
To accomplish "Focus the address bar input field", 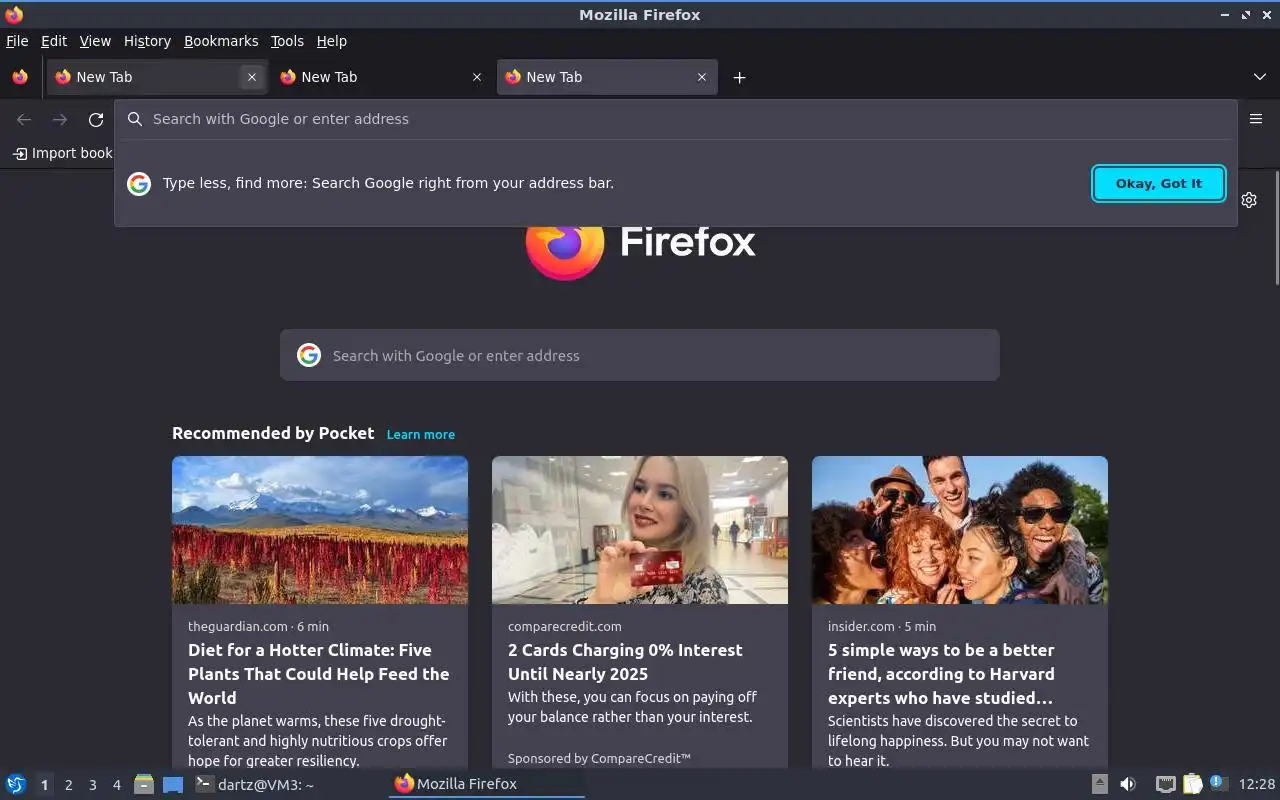I will (x=676, y=119).
